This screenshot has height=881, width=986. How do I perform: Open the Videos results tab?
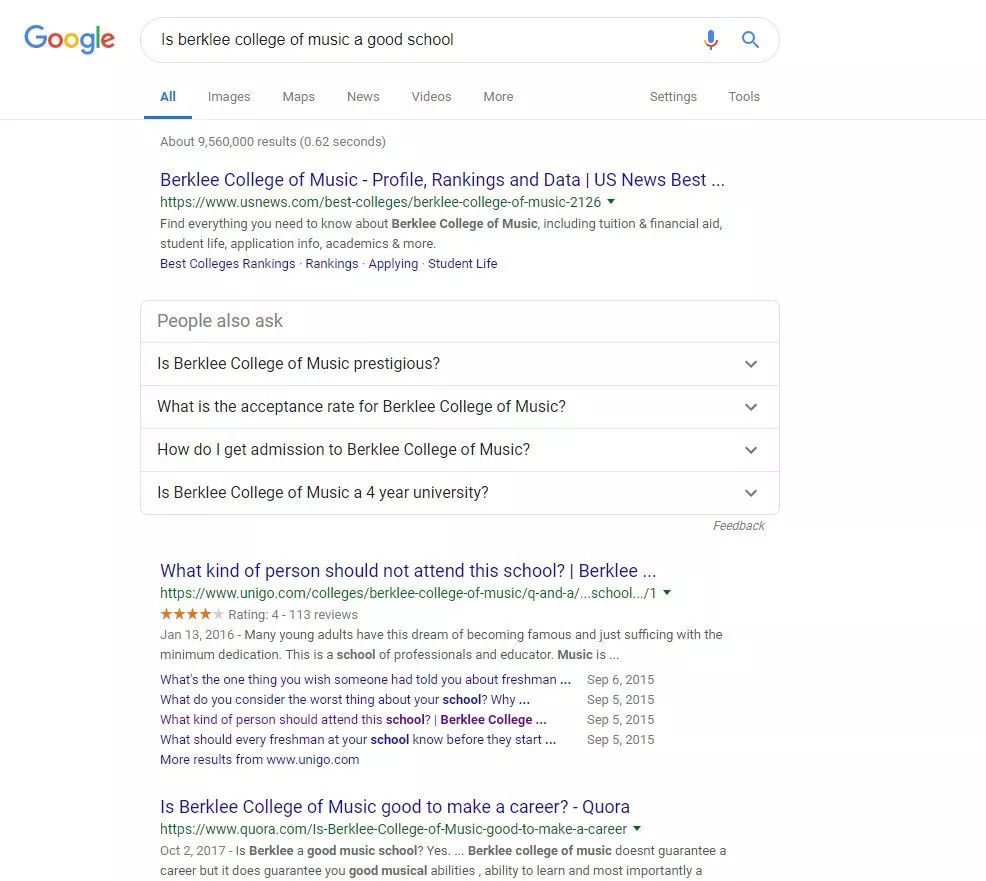click(431, 97)
